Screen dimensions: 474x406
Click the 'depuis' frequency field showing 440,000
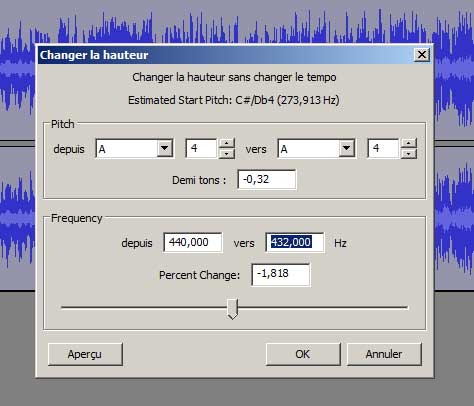(193, 242)
